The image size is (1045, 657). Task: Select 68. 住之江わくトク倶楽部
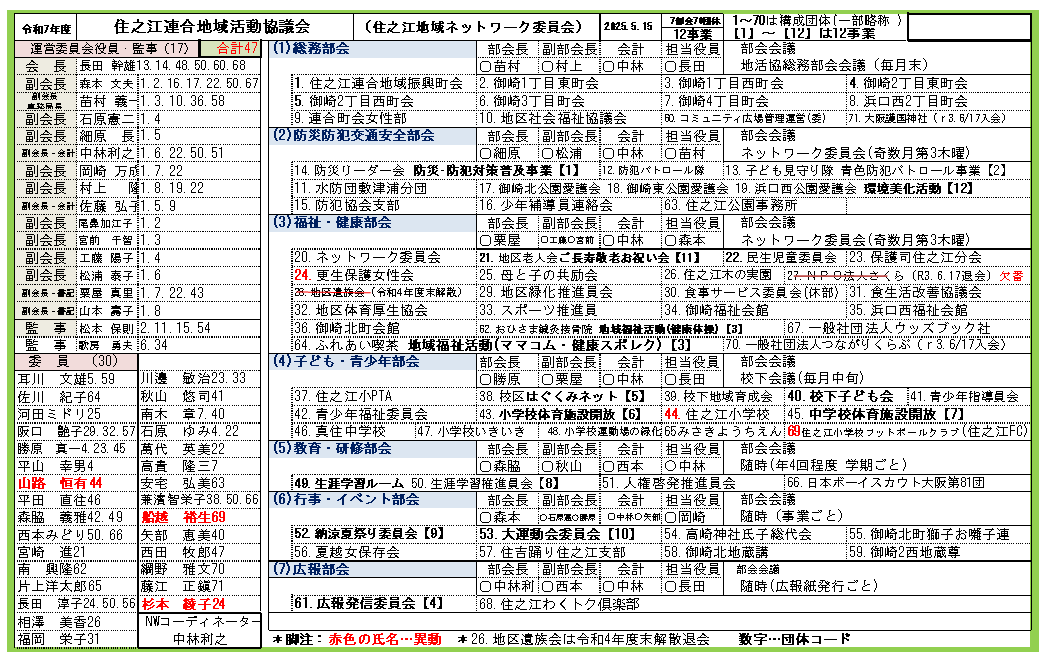coord(558,603)
